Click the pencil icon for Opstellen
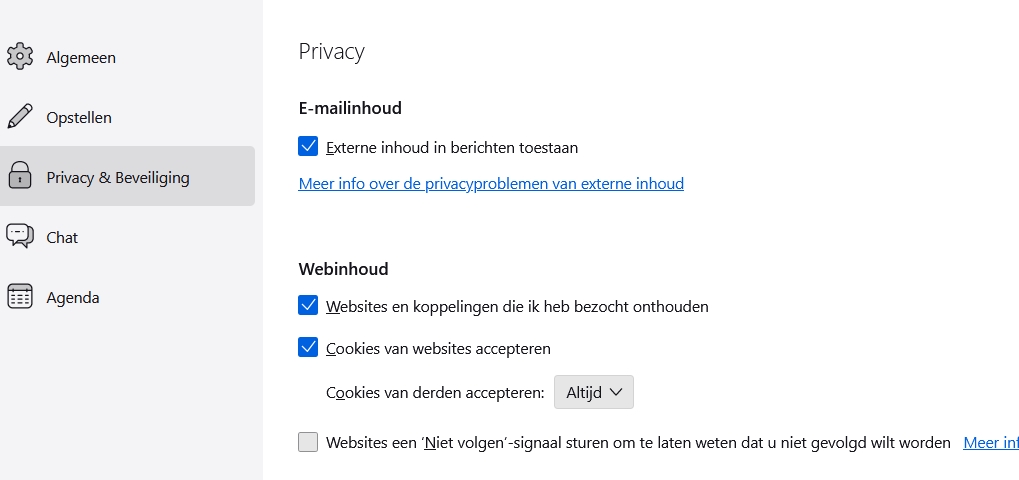This screenshot has width=1019, height=480. pyautogui.click(x=20, y=117)
